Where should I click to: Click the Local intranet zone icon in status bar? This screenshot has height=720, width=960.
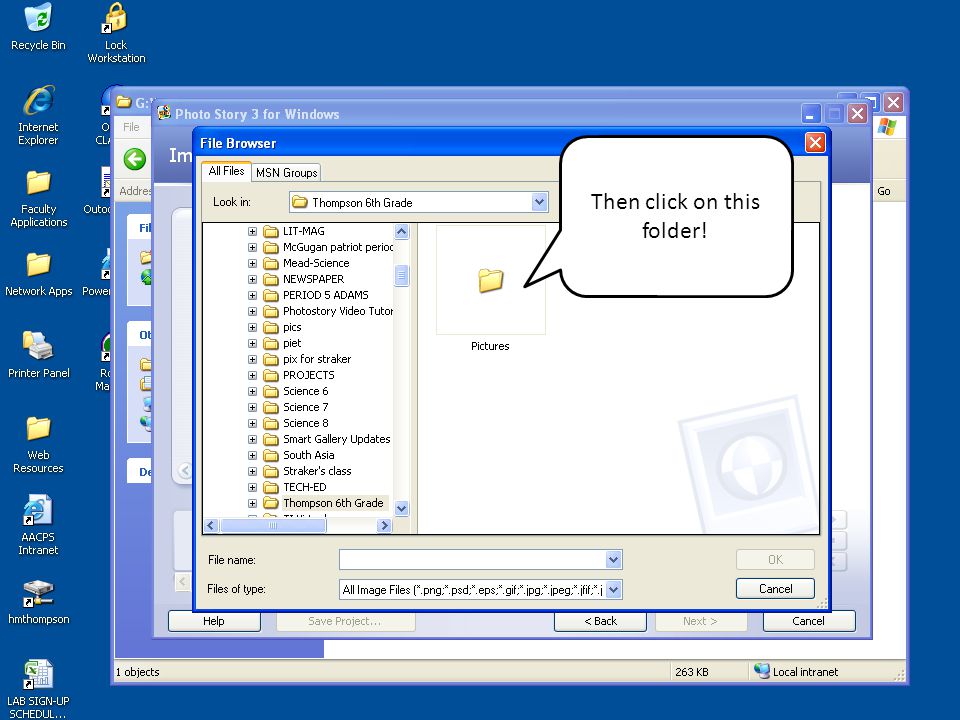click(x=762, y=671)
